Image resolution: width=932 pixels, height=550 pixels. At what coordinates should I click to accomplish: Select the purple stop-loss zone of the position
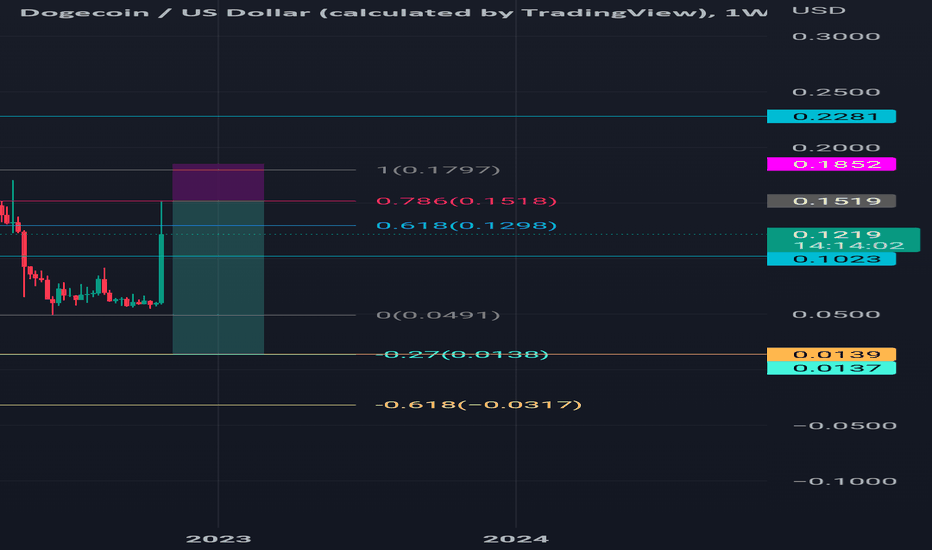pyautogui.click(x=218, y=183)
